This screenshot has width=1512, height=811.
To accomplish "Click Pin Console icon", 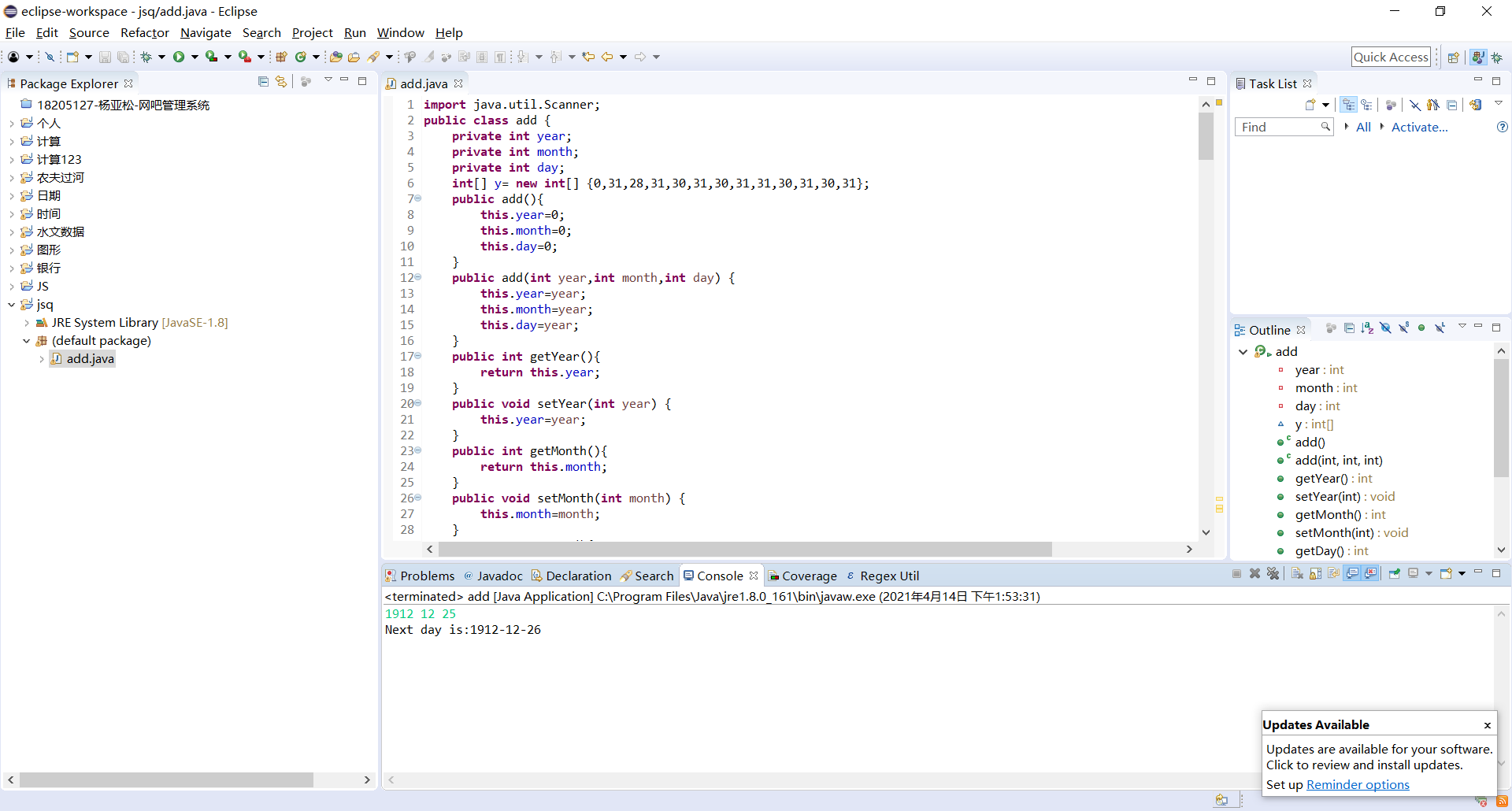I will (1394, 573).
